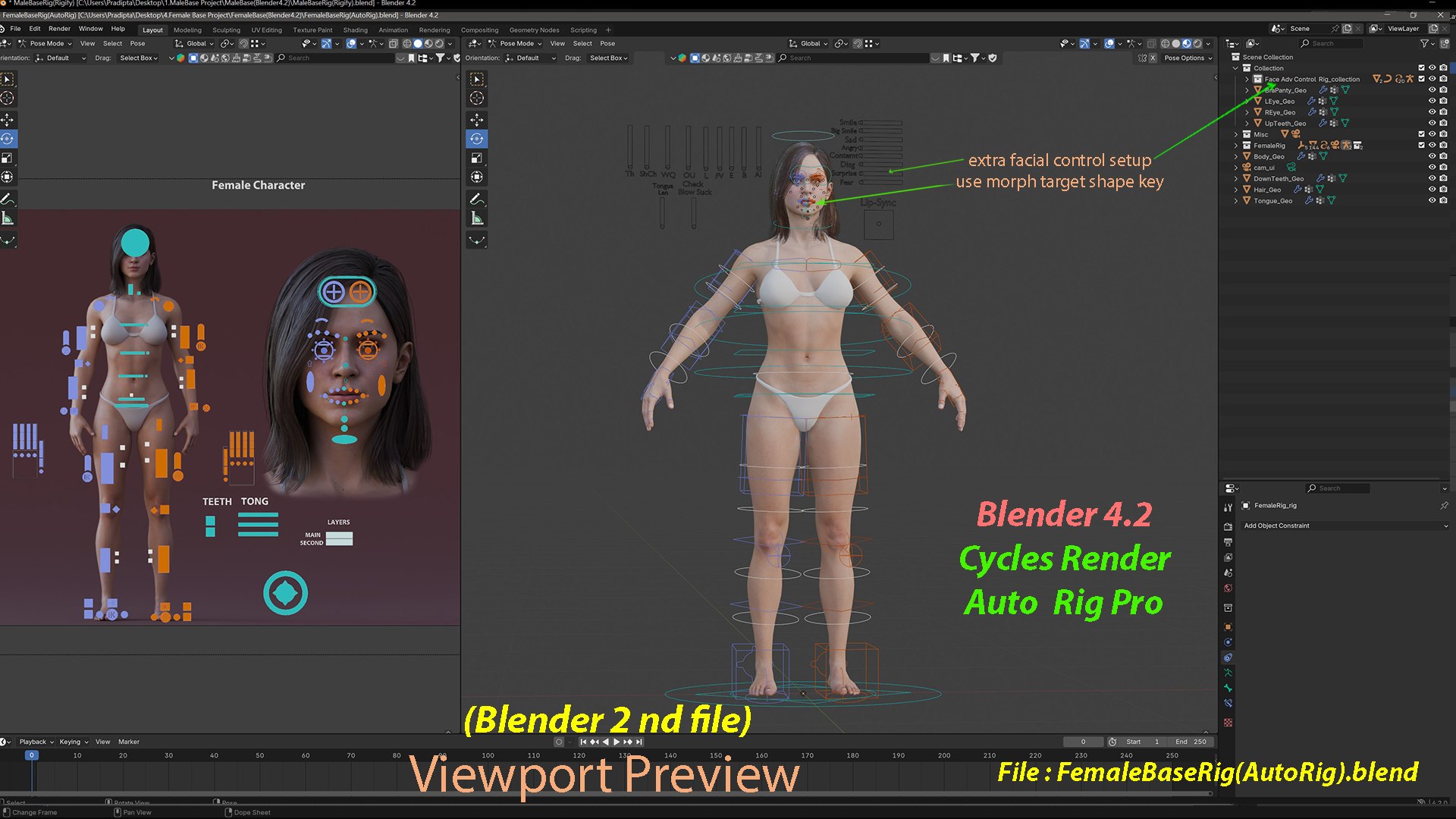Uncheck the Misc collection checkbox
The height and width of the screenshot is (819, 1456).
click(x=1422, y=134)
